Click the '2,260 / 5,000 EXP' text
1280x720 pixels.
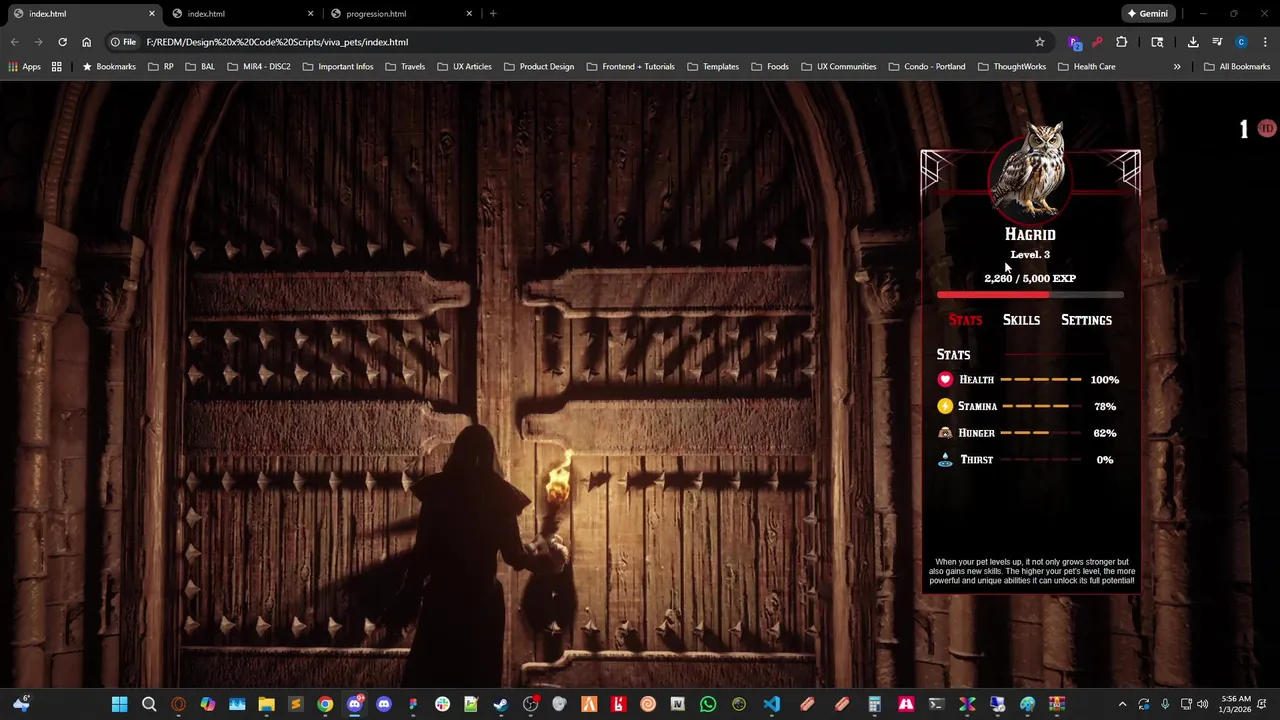click(1030, 279)
